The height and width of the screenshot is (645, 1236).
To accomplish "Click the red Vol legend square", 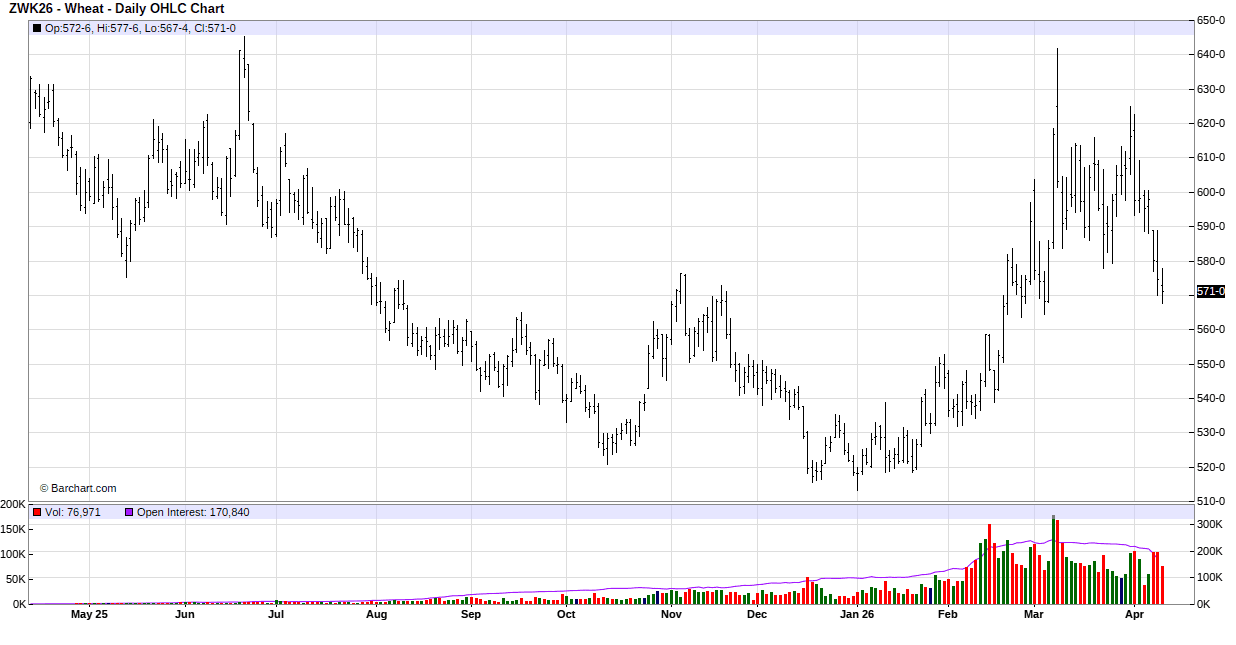I will pyautogui.click(x=37, y=512).
